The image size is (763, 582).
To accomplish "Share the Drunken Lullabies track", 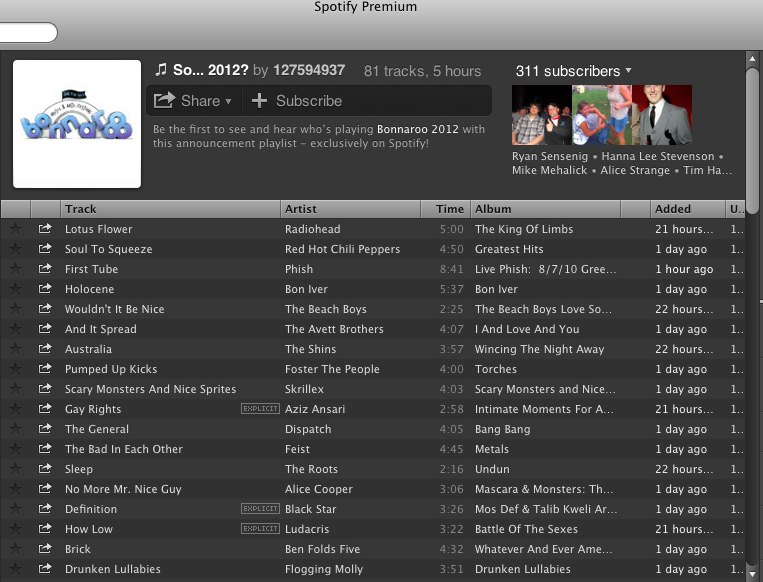I will 45,568.
